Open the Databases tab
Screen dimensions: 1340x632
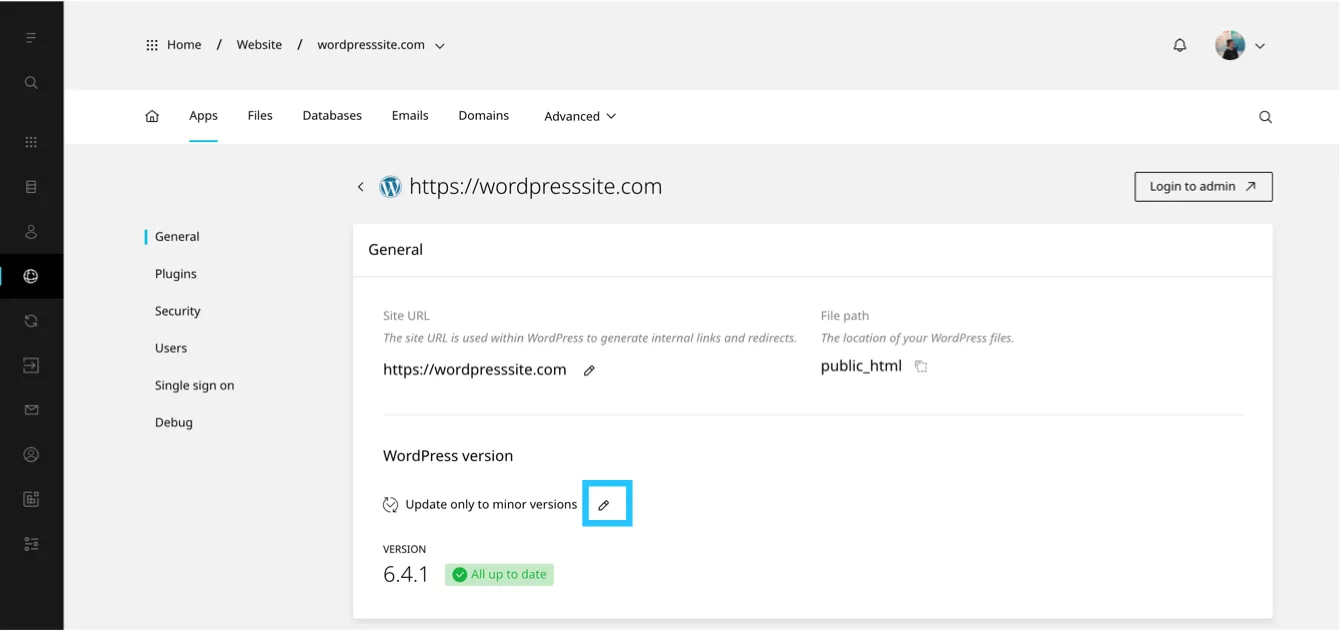[x=332, y=116]
